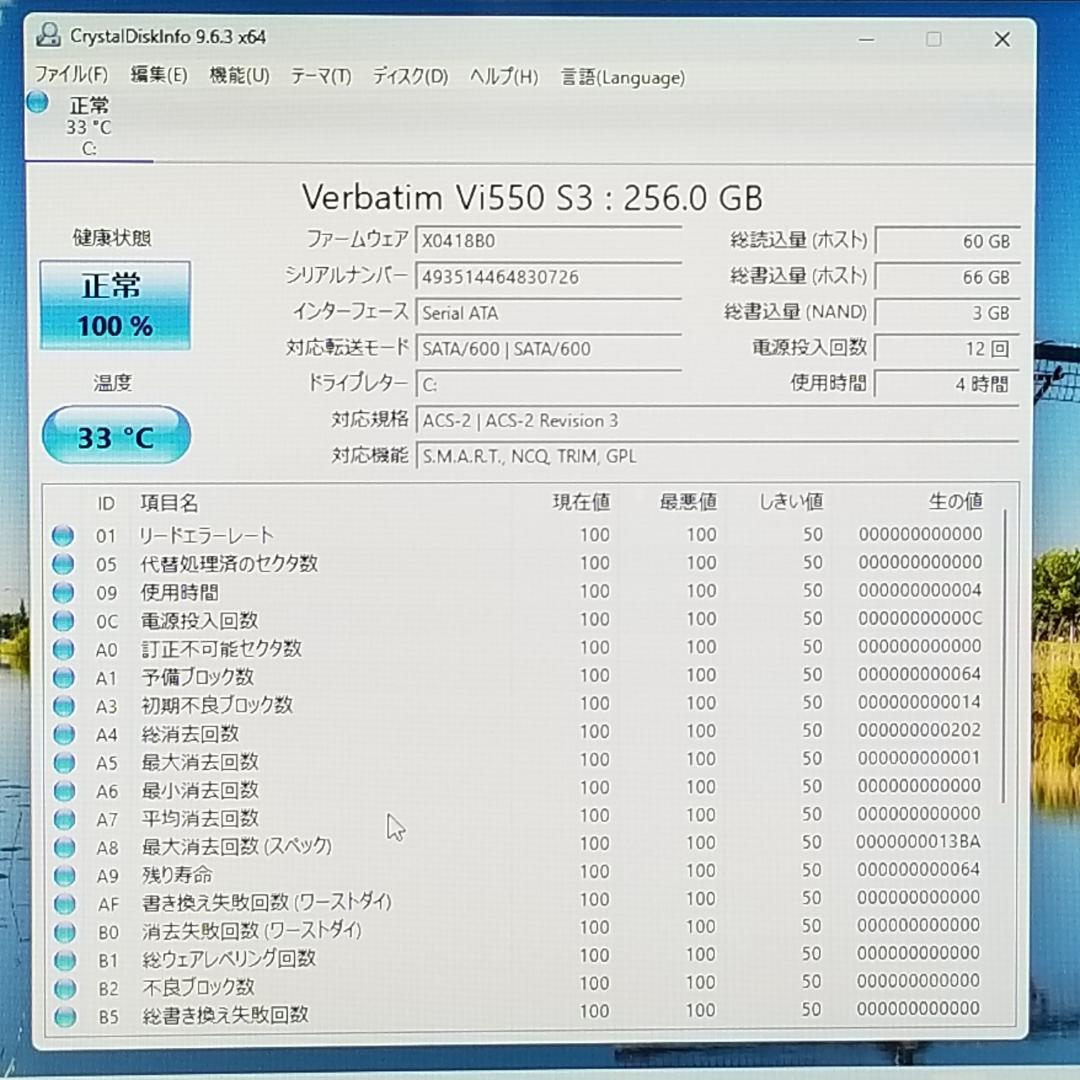Open the ヘルプ(H) menu
Viewport: 1080px width, 1080px height.
[504, 76]
